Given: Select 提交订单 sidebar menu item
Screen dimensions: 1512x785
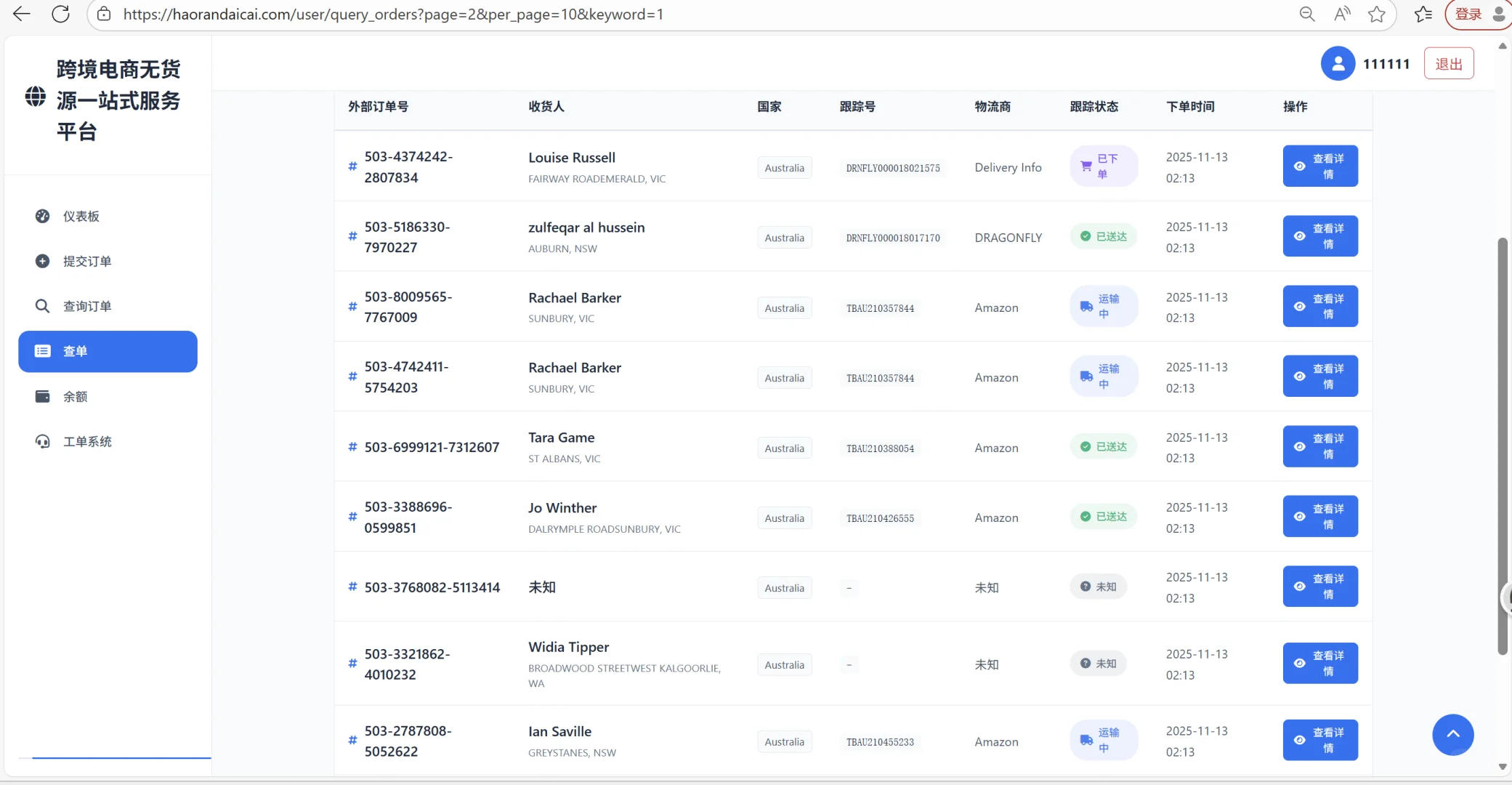Looking at the screenshot, I should pos(86,262).
